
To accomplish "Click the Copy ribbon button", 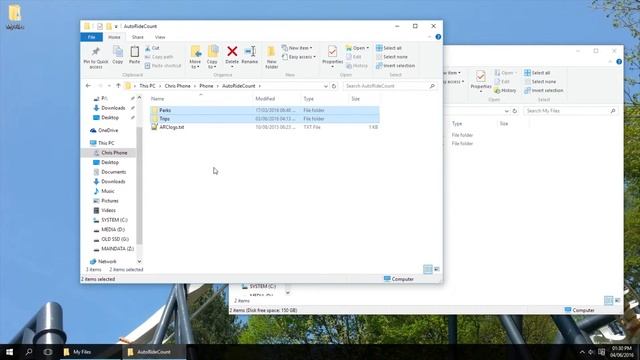I will (x=118, y=55).
